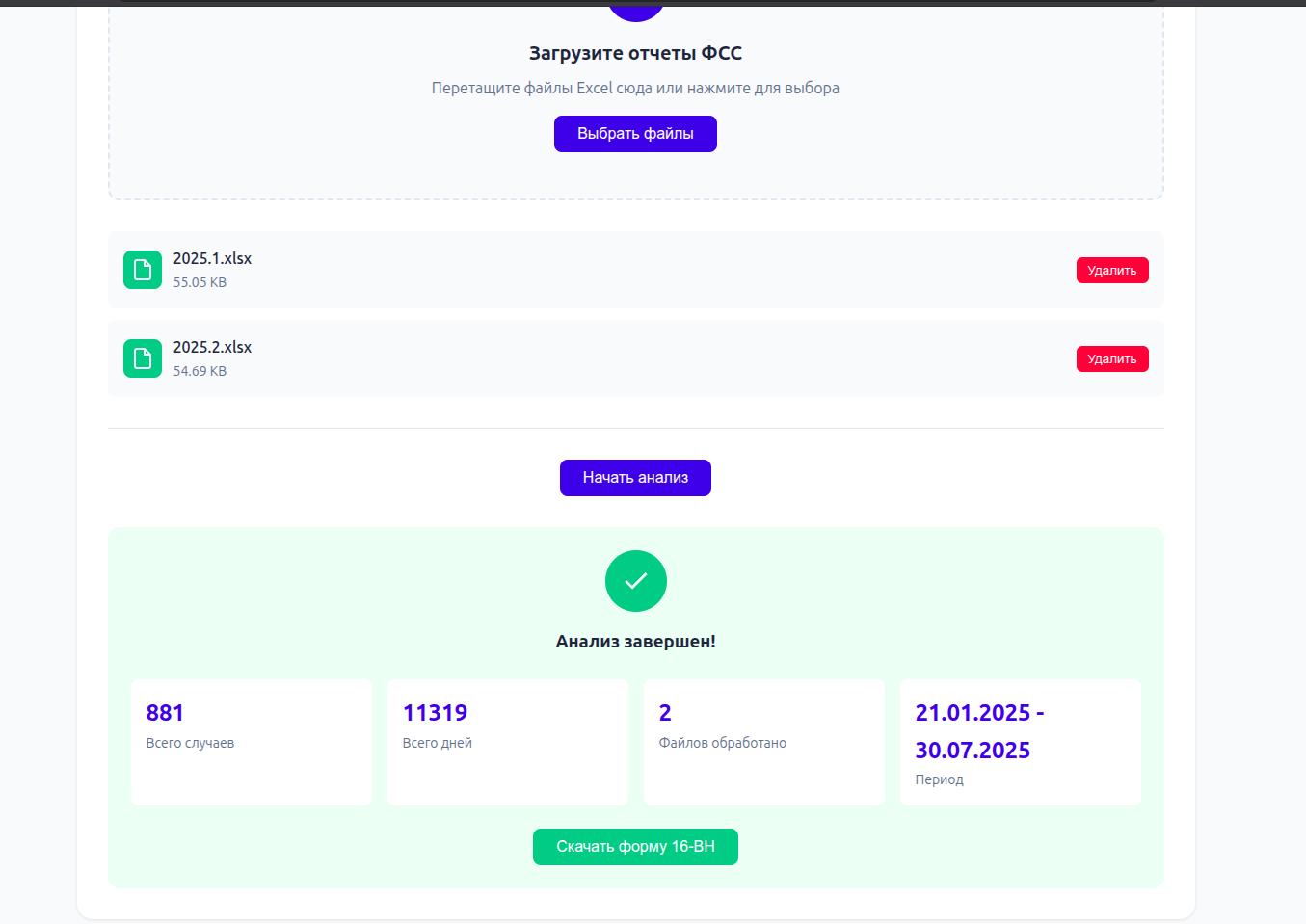This screenshot has height=924, width=1306.
Task: Click the green file icon for 2025.1.xlsx
Action: [x=143, y=270]
